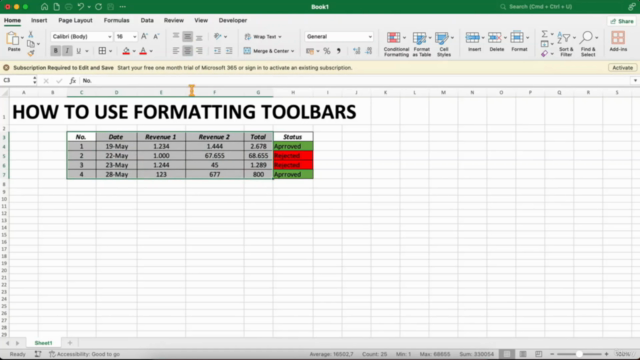Switch to Normal view in status bar
Image resolution: width=640 pixels, height=360 pixels.
point(507,354)
